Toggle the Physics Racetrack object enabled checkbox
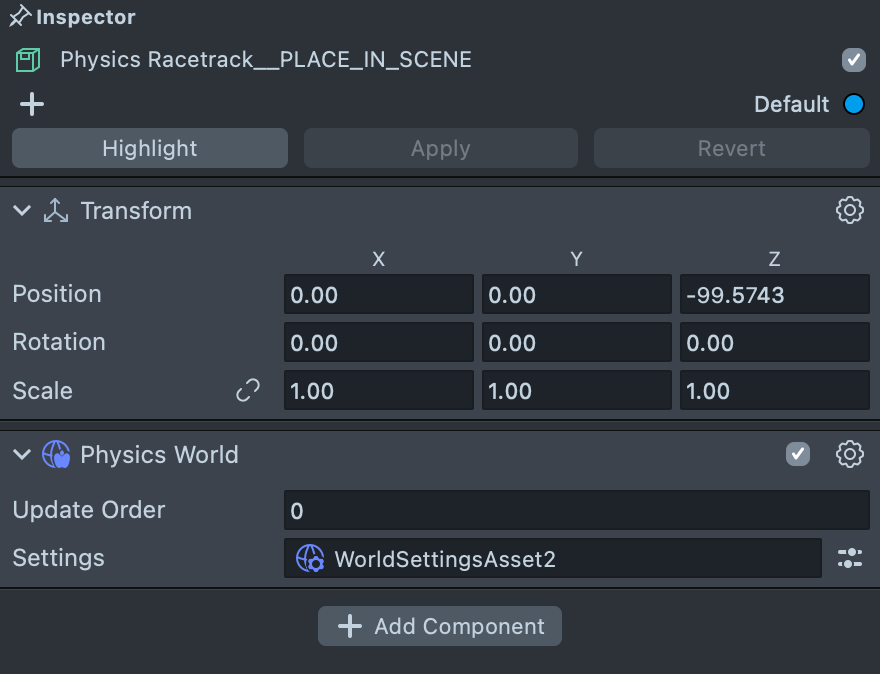This screenshot has width=880, height=674. [853, 60]
